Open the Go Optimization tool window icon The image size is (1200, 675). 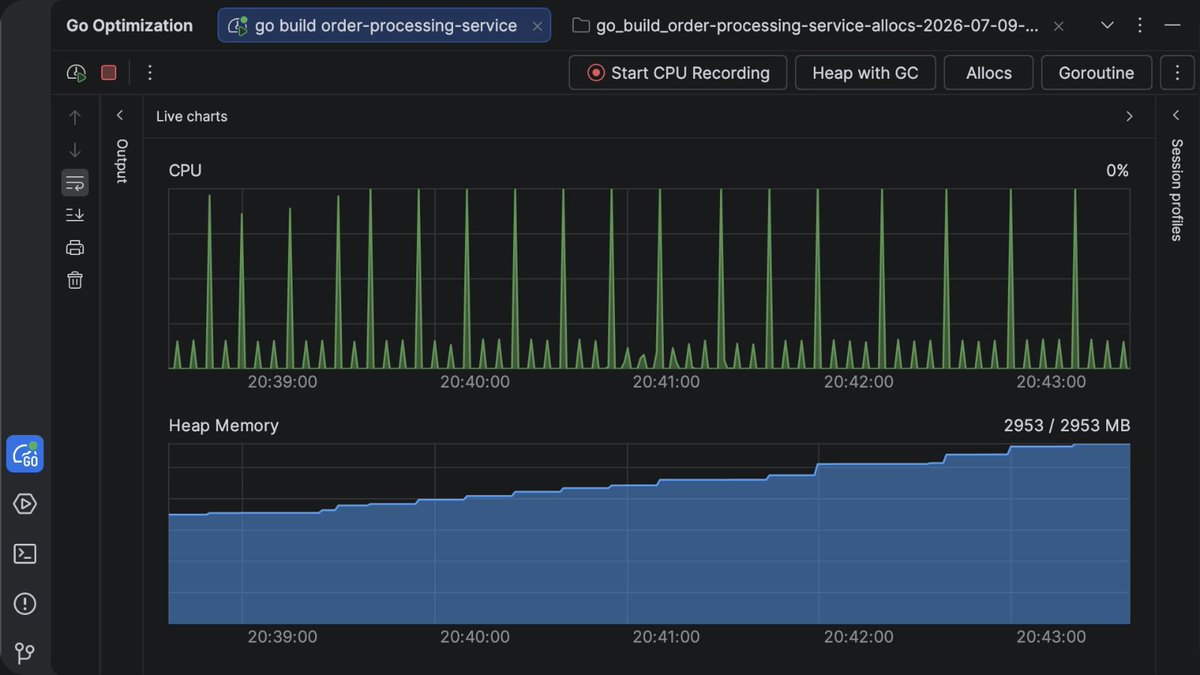click(x=25, y=454)
